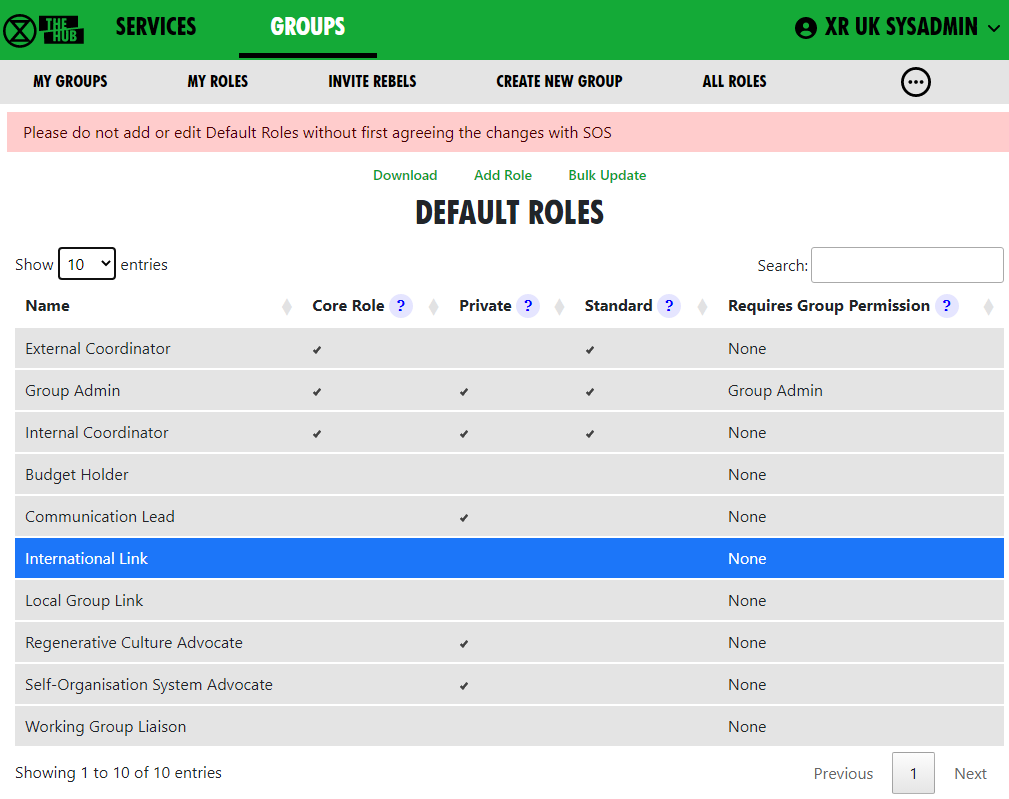The height and width of the screenshot is (799, 1009).
Task: Go to My Roles submenu
Action: coord(218,82)
